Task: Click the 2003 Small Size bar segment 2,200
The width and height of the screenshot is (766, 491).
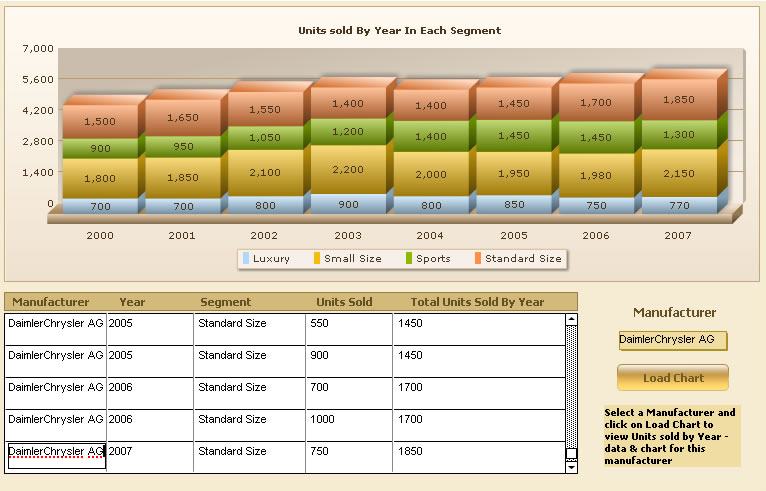Action: (x=348, y=170)
